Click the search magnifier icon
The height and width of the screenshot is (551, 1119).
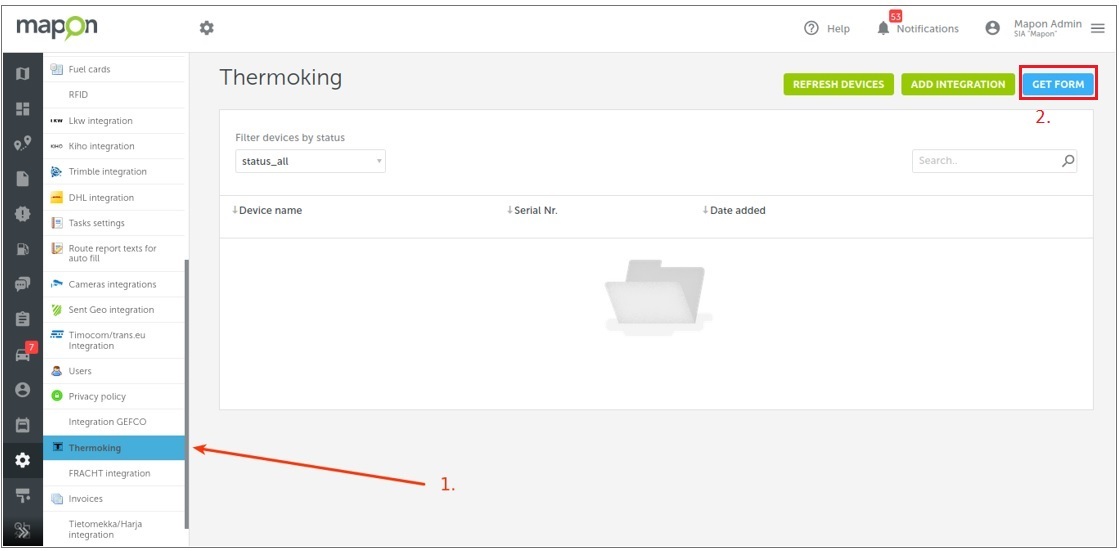click(1068, 161)
